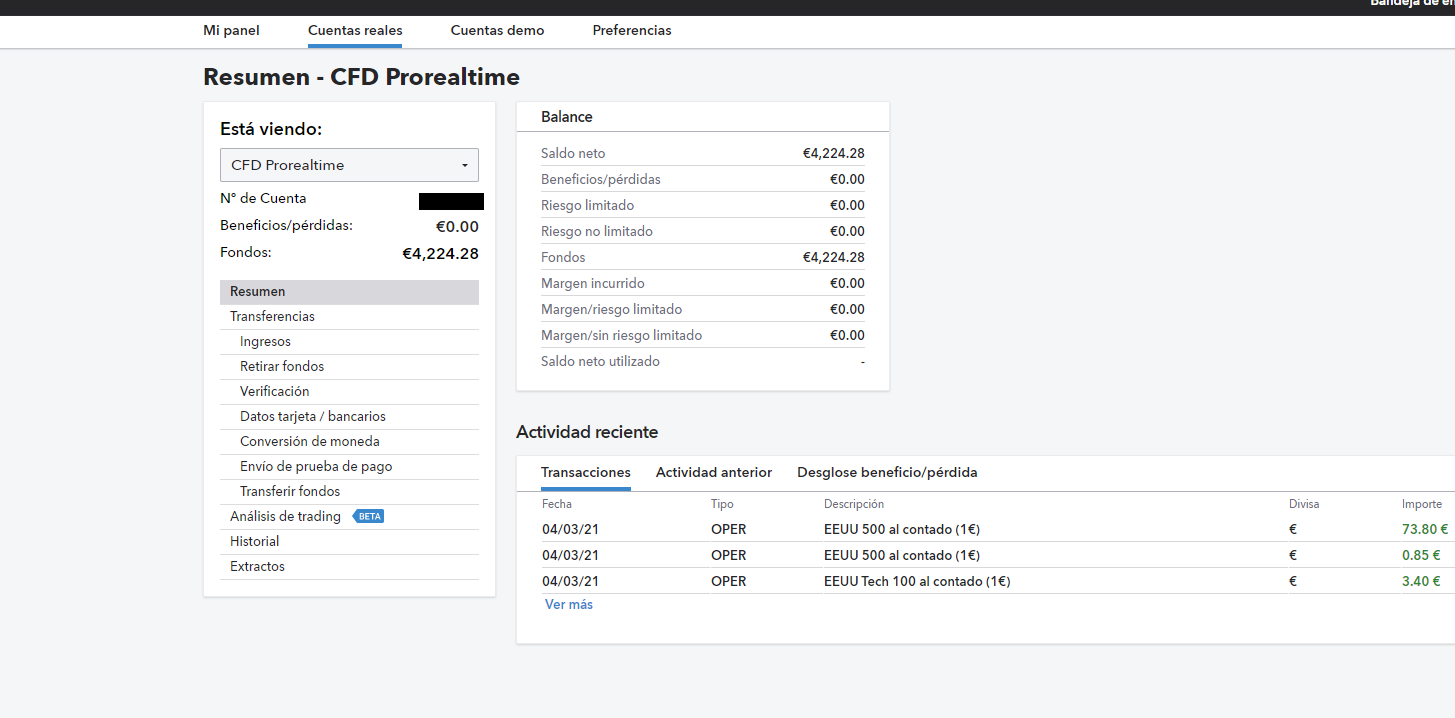Screen dimensions: 1455x718
Task: Select the Cuentas reales tab
Action: 355,30
